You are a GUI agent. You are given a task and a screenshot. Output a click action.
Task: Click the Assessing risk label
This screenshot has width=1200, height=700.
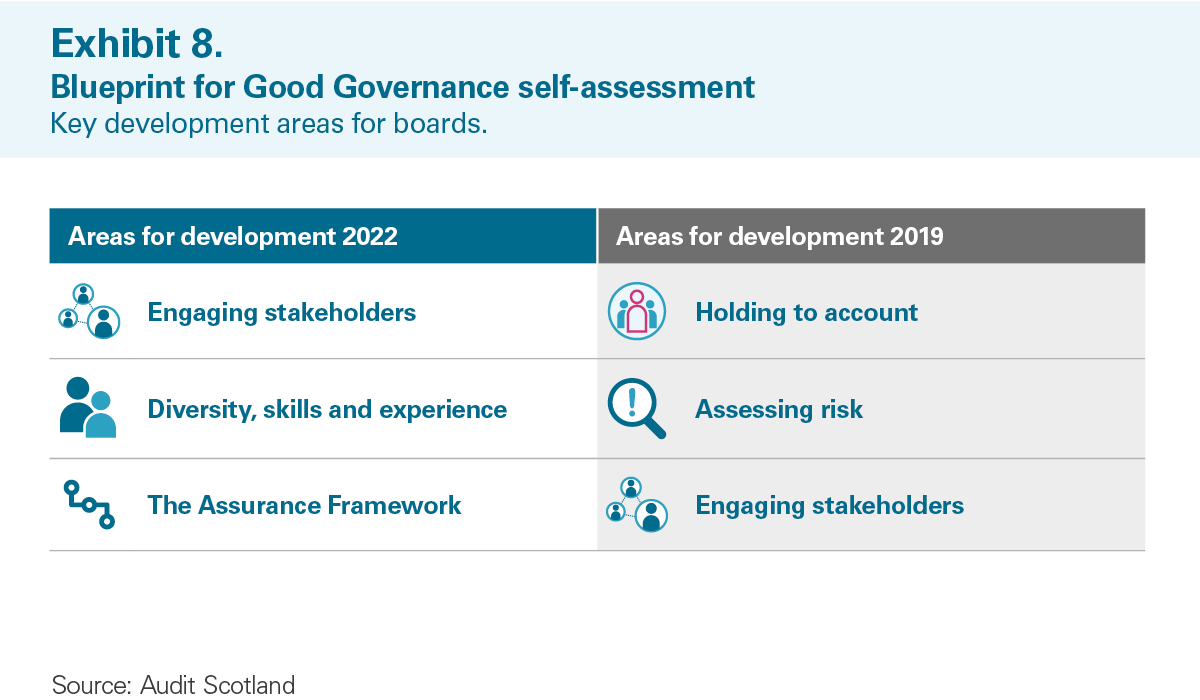pos(779,410)
